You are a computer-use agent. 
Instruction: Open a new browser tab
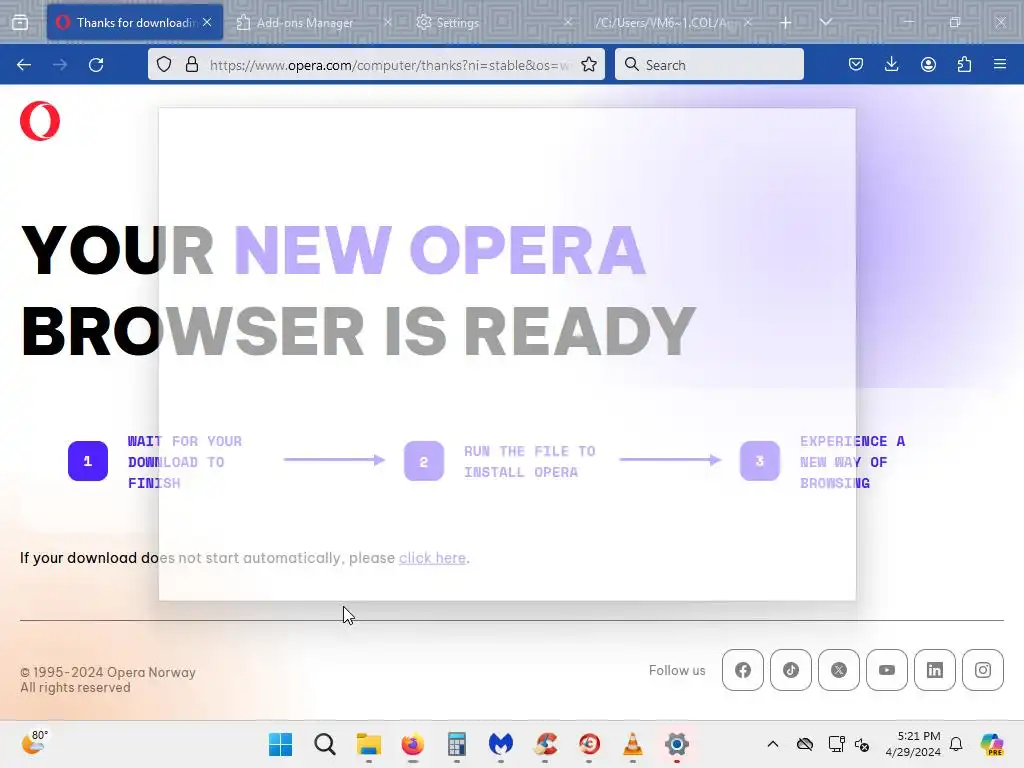pyautogui.click(x=786, y=23)
